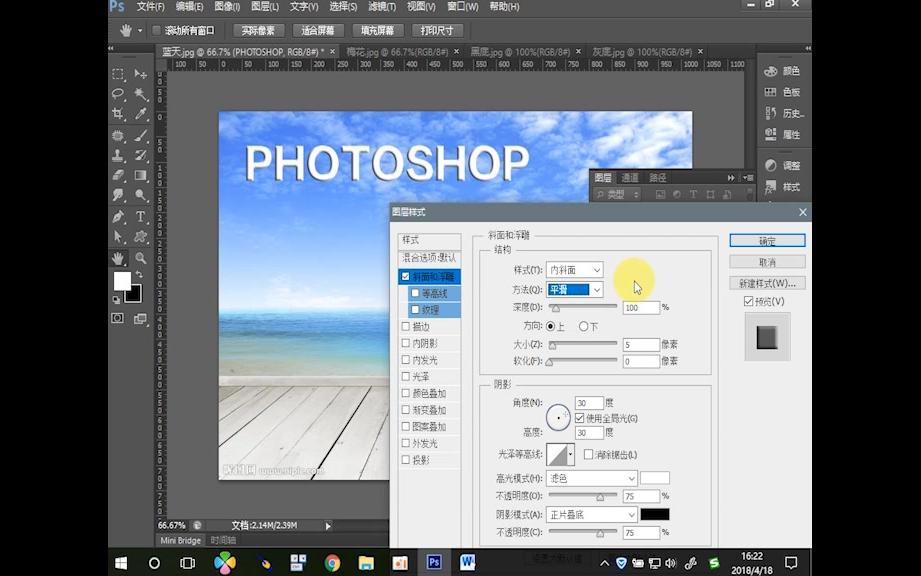921x576 pixels.
Task: Open Word from the taskbar
Action: click(x=467, y=562)
